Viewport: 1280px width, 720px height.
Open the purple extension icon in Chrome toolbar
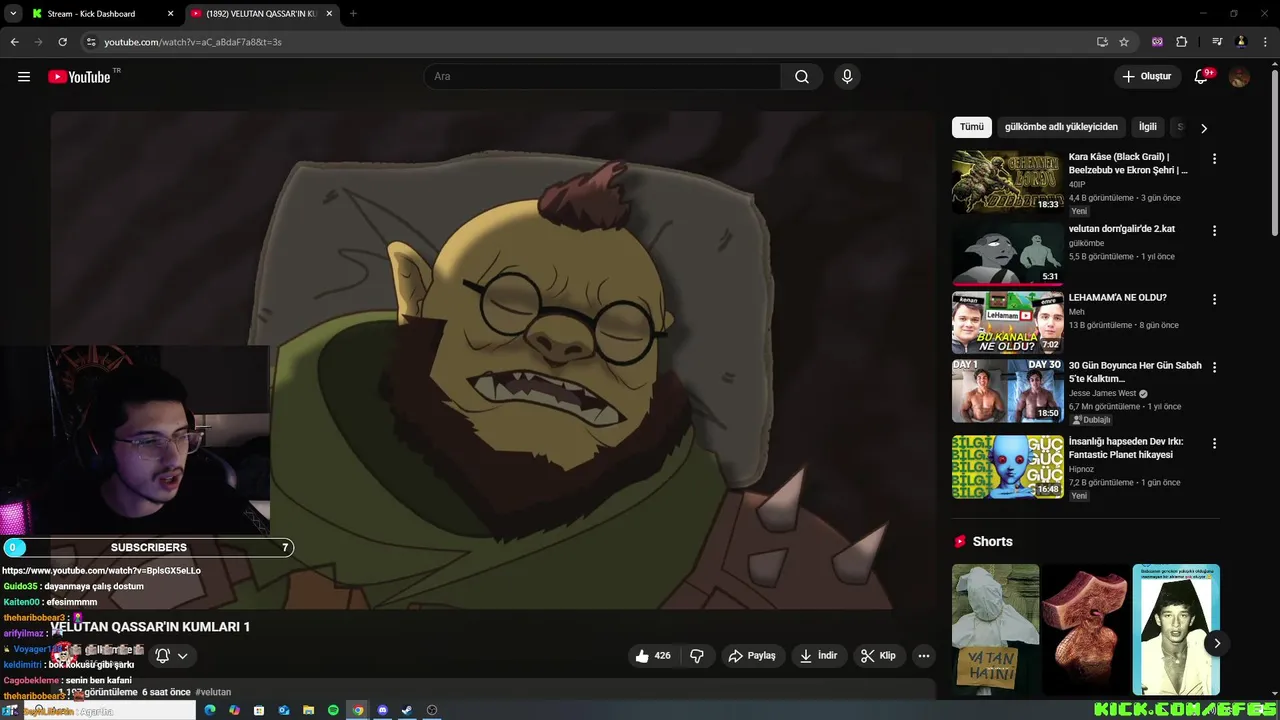point(1158,42)
